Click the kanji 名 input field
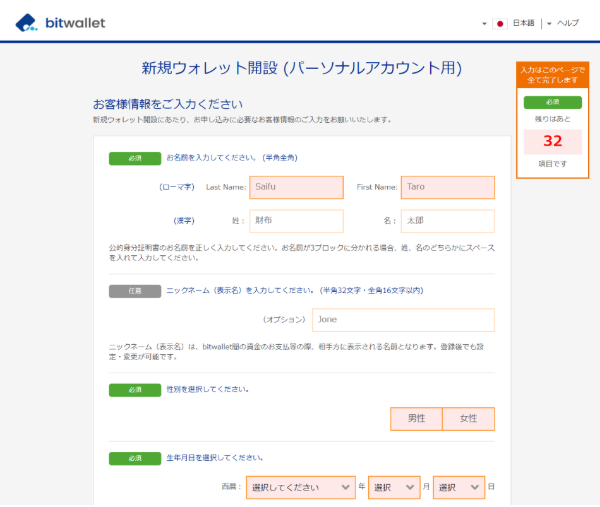Image resolution: width=600 pixels, height=507 pixels. [x=447, y=221]
